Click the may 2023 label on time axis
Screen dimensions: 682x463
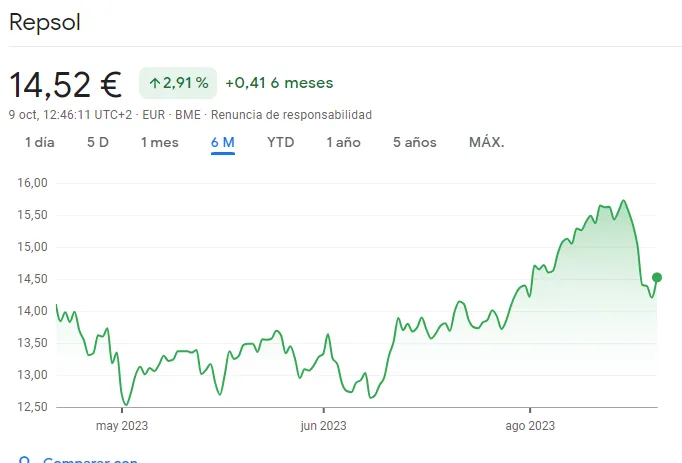[x=122, y=425]
